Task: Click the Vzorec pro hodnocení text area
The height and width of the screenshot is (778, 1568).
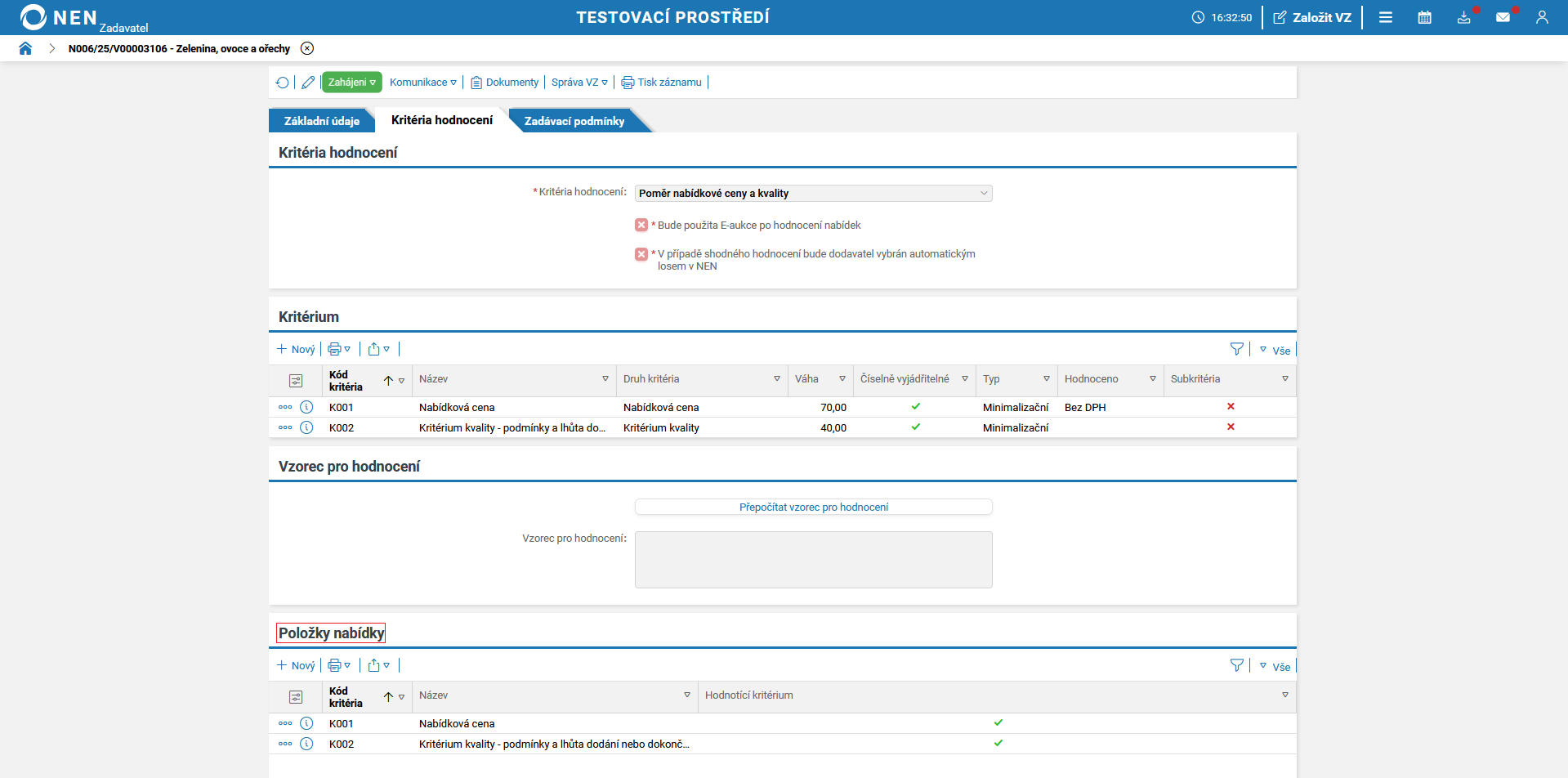Action: (813, 560)
